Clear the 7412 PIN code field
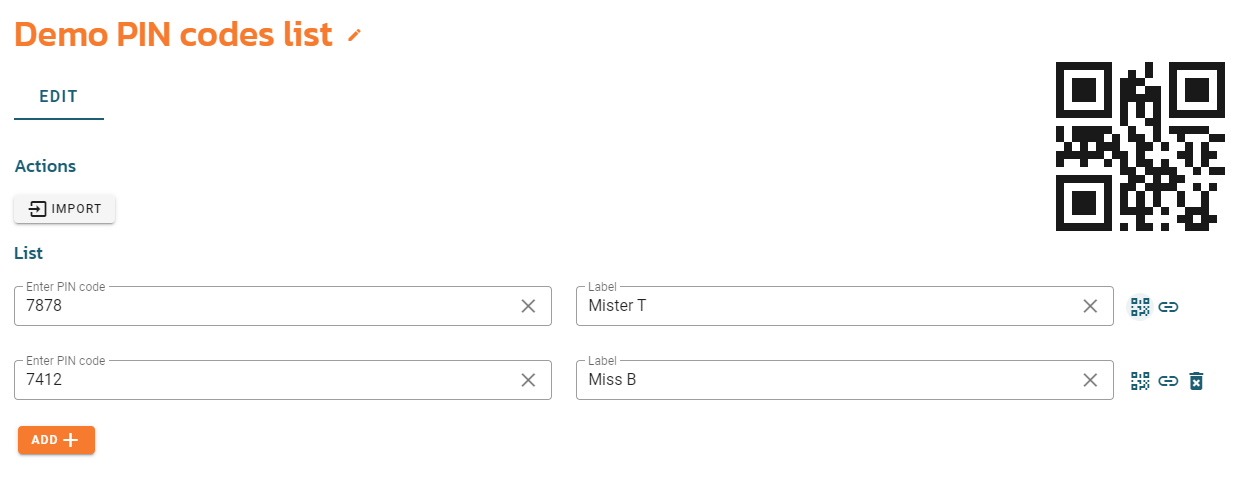 pyautogui.click(x=529, y=380)
